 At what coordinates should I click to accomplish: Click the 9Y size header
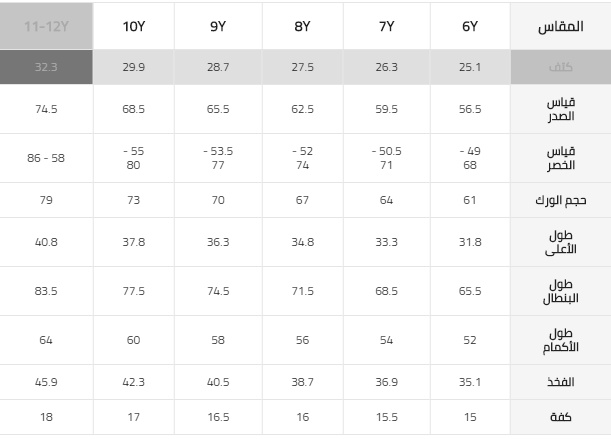(x=218, y=26)
